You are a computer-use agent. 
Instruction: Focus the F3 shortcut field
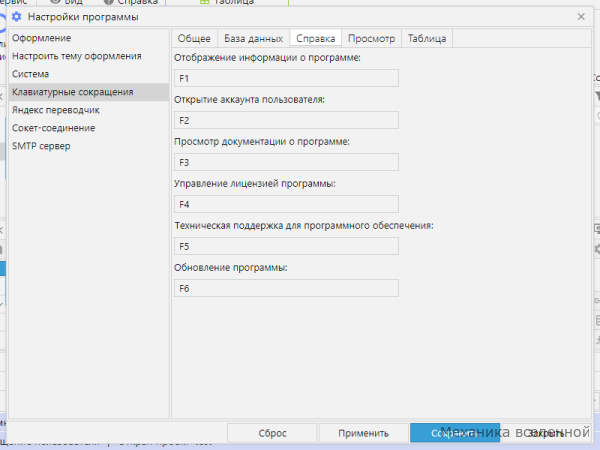[286, 162]
